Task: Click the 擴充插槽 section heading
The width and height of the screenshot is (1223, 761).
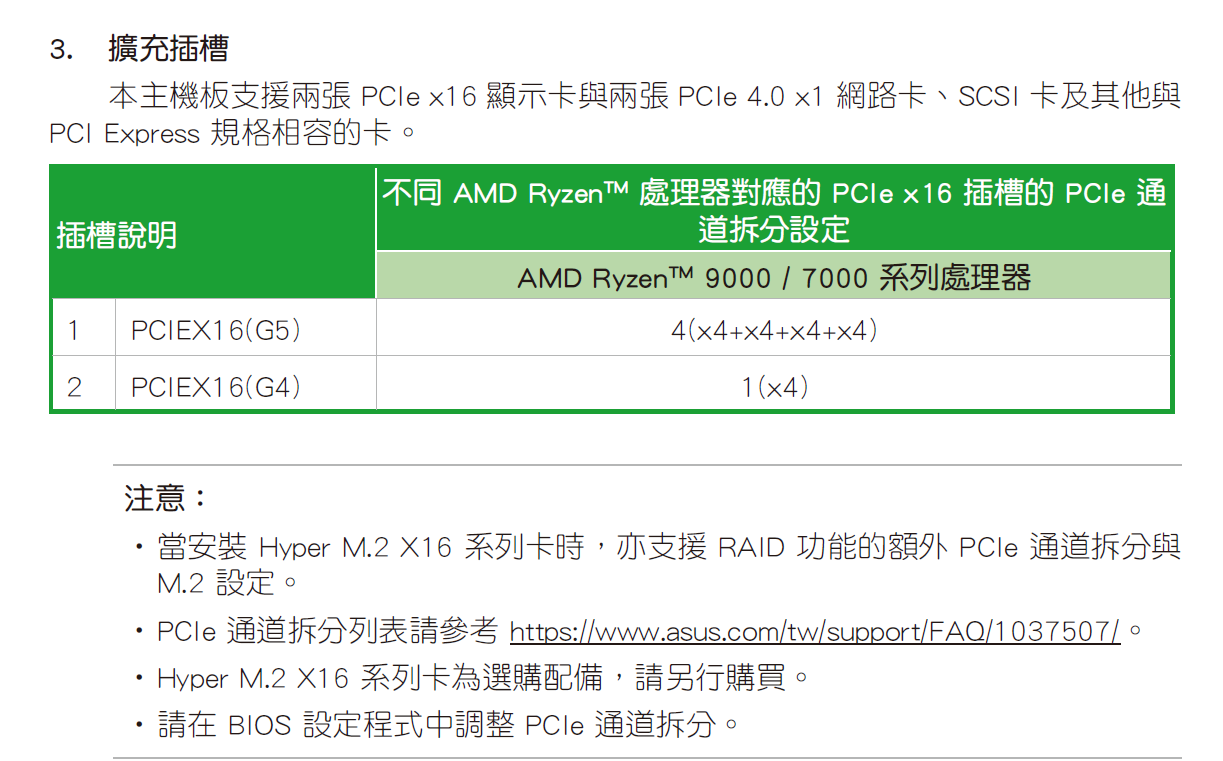Action: pyautogui.click(x=168, y=48)
